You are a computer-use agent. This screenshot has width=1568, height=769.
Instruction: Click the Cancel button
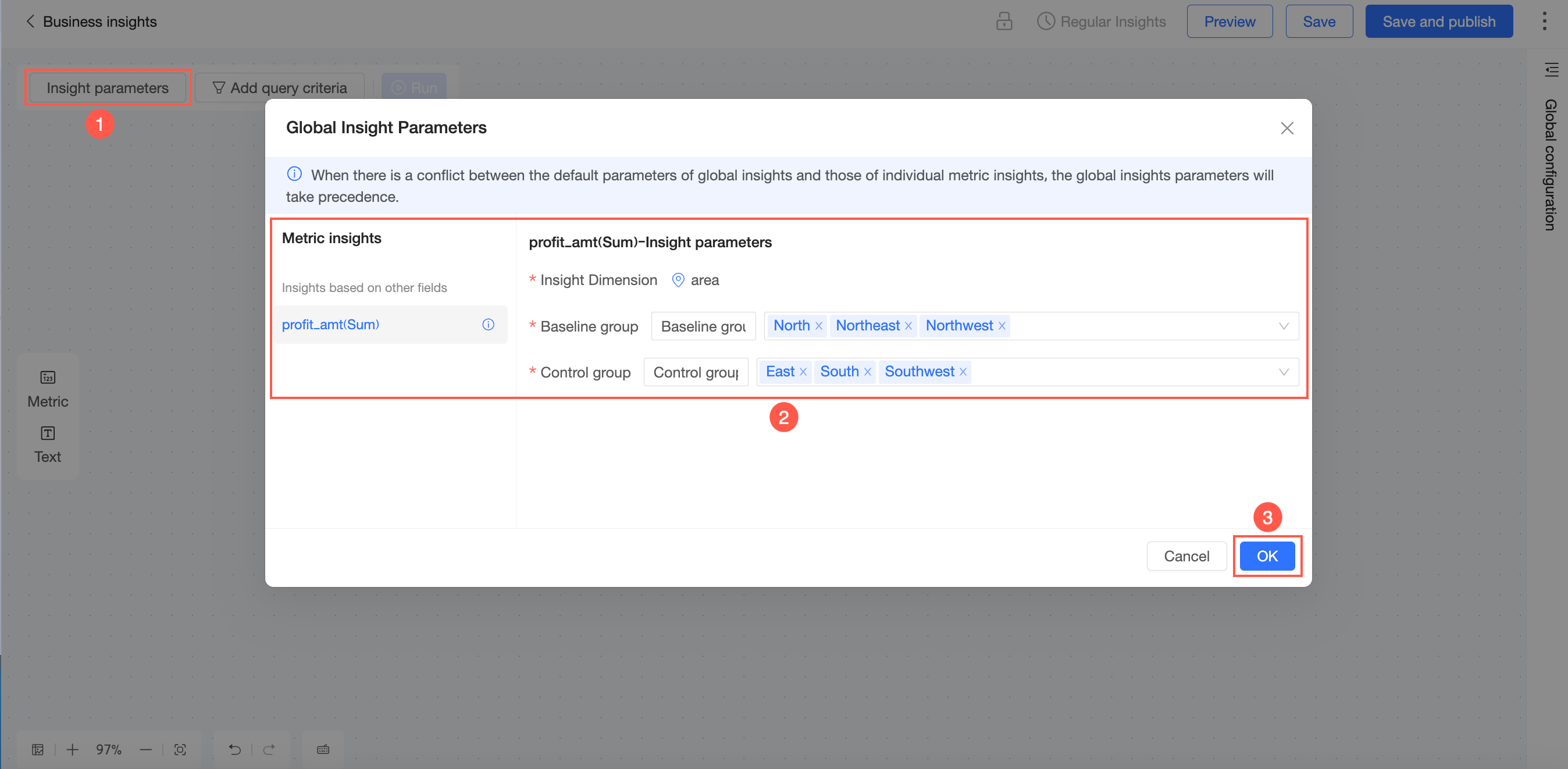click(1186, 556)
